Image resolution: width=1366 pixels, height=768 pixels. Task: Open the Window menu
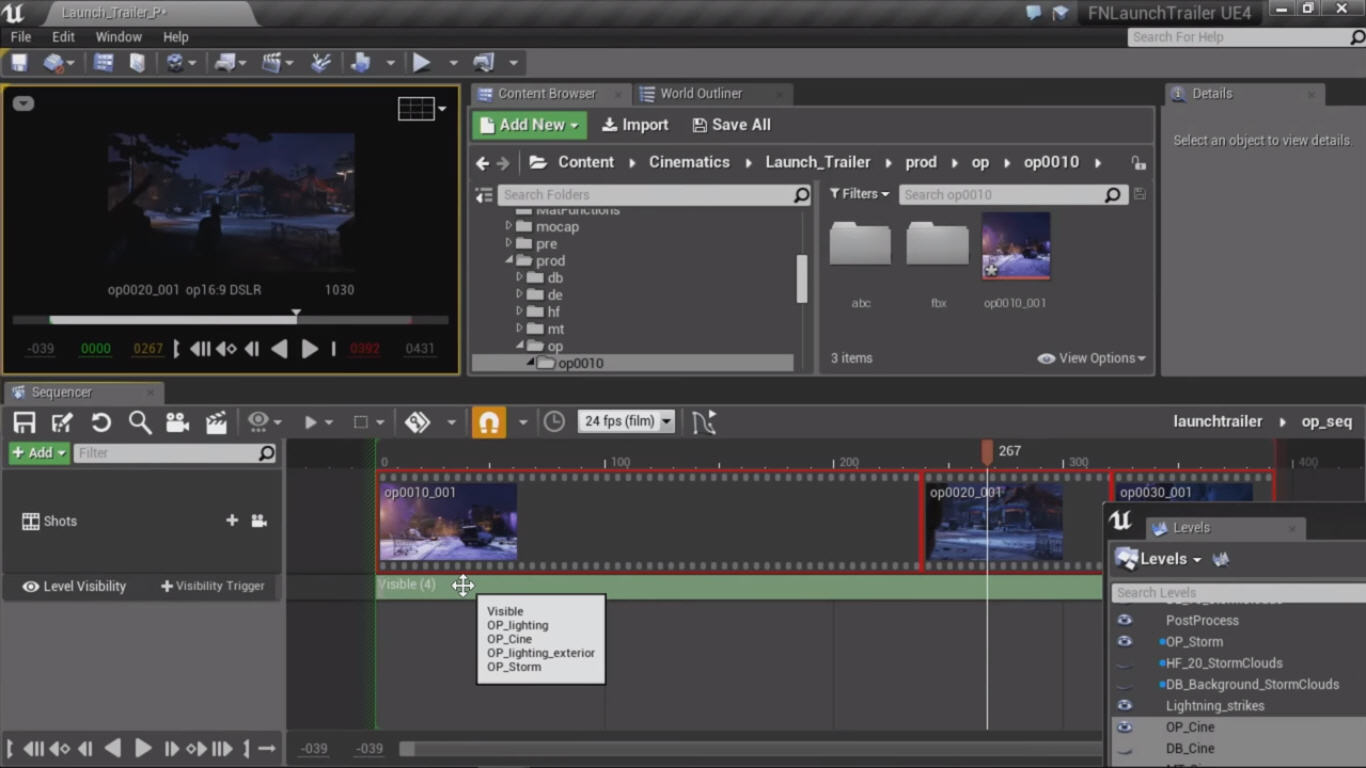point(118,37)
